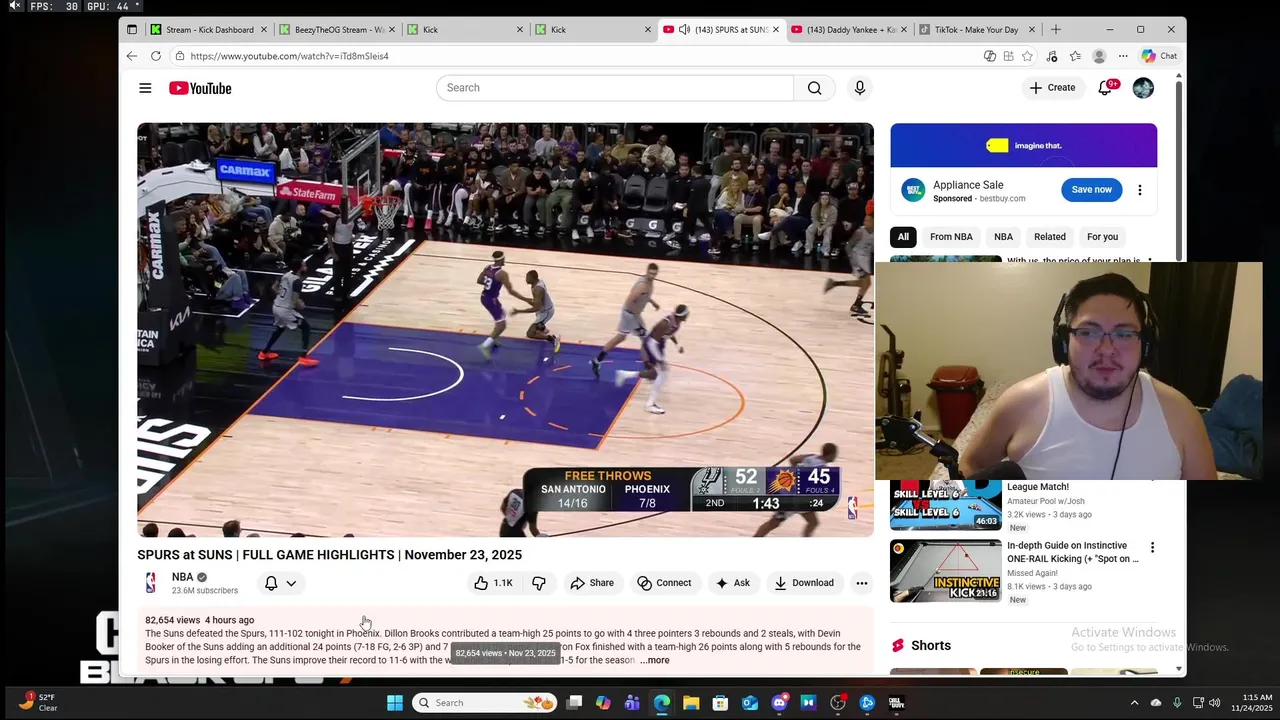This screenshot has width=1280, height=720.
Task: Open the volume icon in system tray
Action: pyautogui.click(x=1215, y=703)
